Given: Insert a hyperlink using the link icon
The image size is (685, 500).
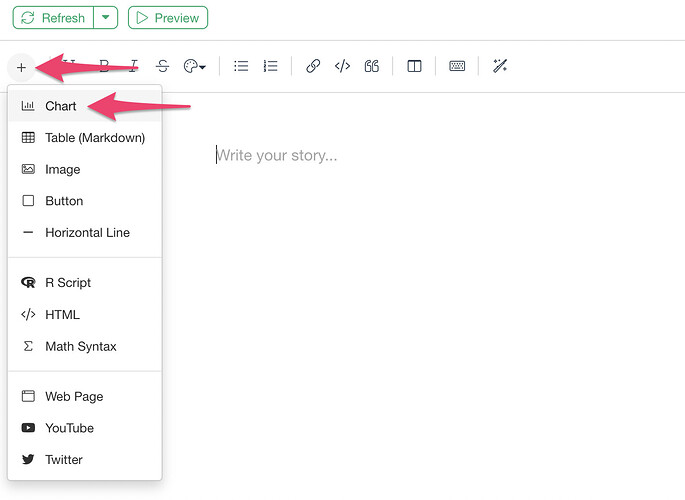Looking at the screenshot, I should coord(313,66).
